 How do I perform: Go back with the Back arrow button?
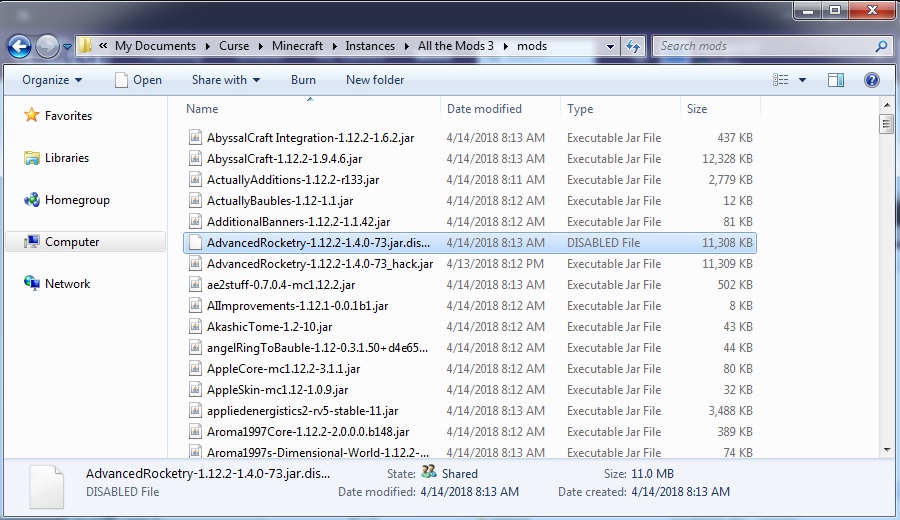(19, 46)
